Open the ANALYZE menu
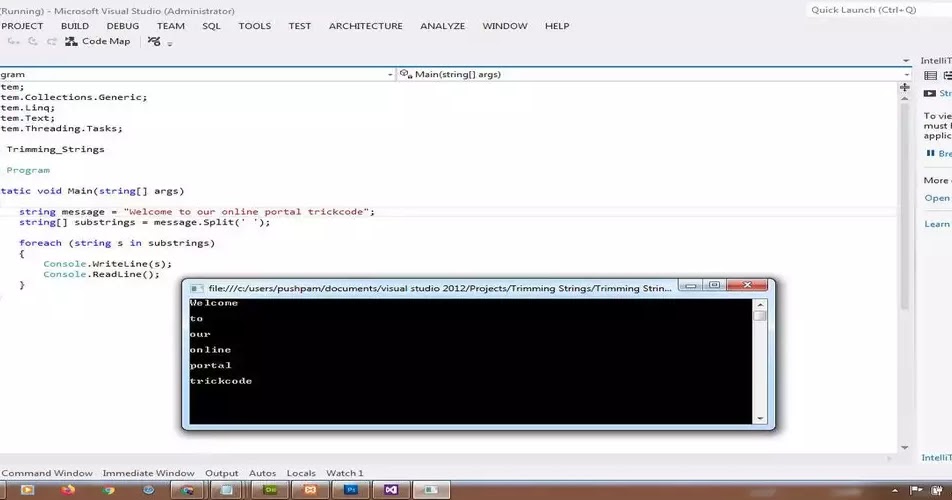952x500 pixels. pos(443,26)
